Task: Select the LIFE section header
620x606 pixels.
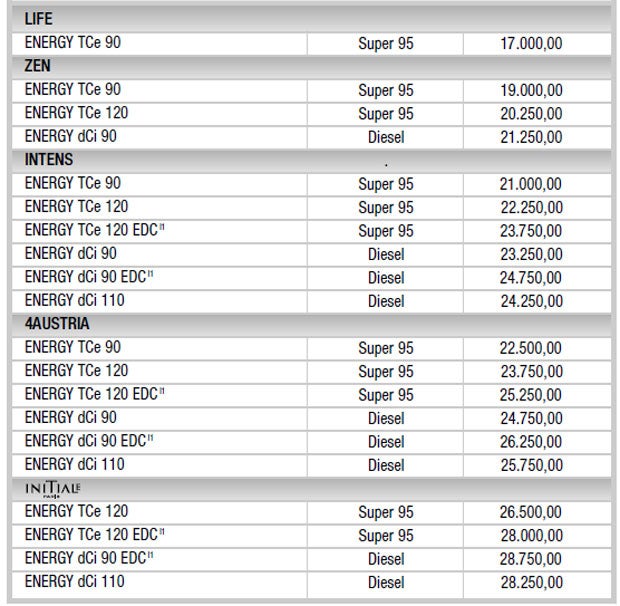Action: pos(39,19)
